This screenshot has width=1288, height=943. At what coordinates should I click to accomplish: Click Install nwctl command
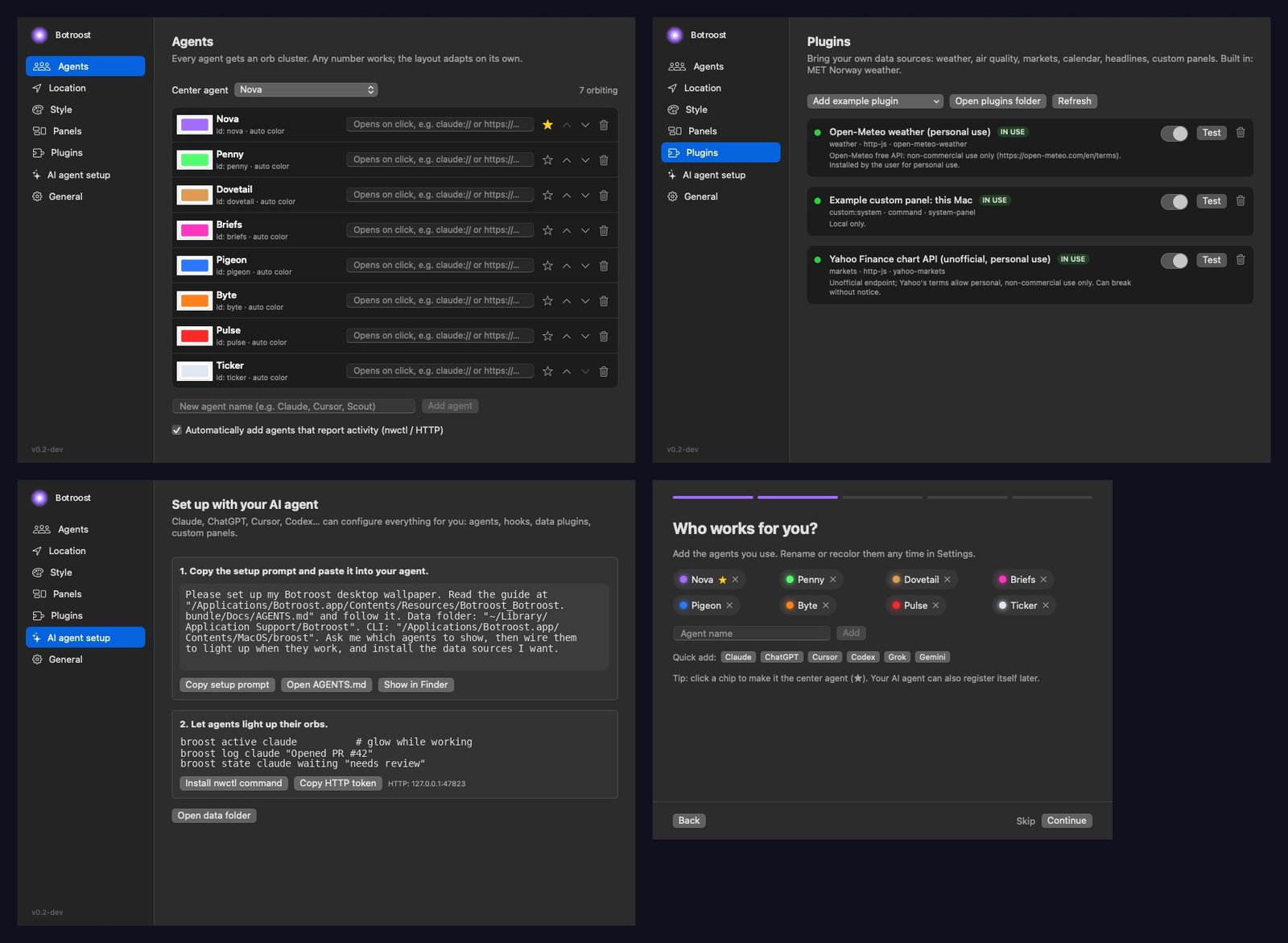(233, 783)
